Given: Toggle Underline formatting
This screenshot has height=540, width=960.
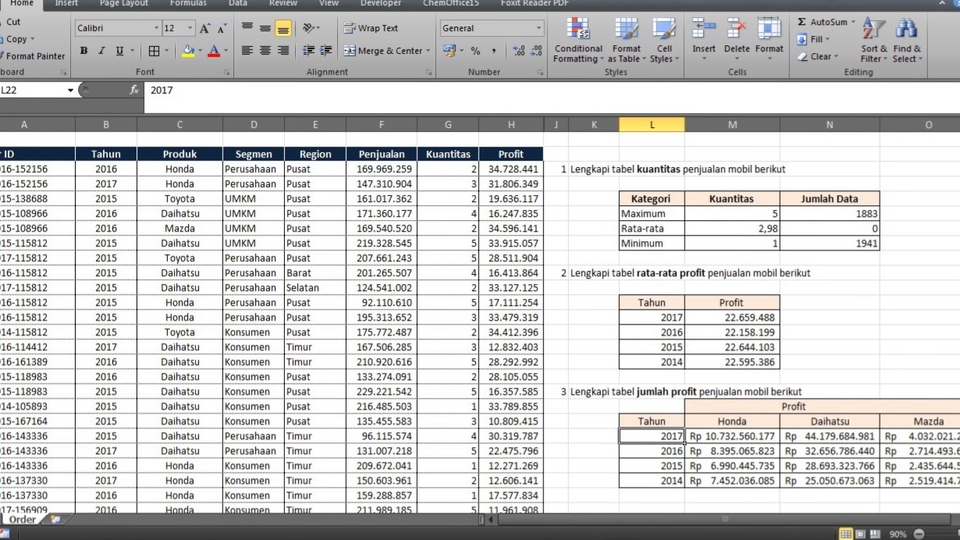Looking at the screenshot, I should [x=119, y=51].
